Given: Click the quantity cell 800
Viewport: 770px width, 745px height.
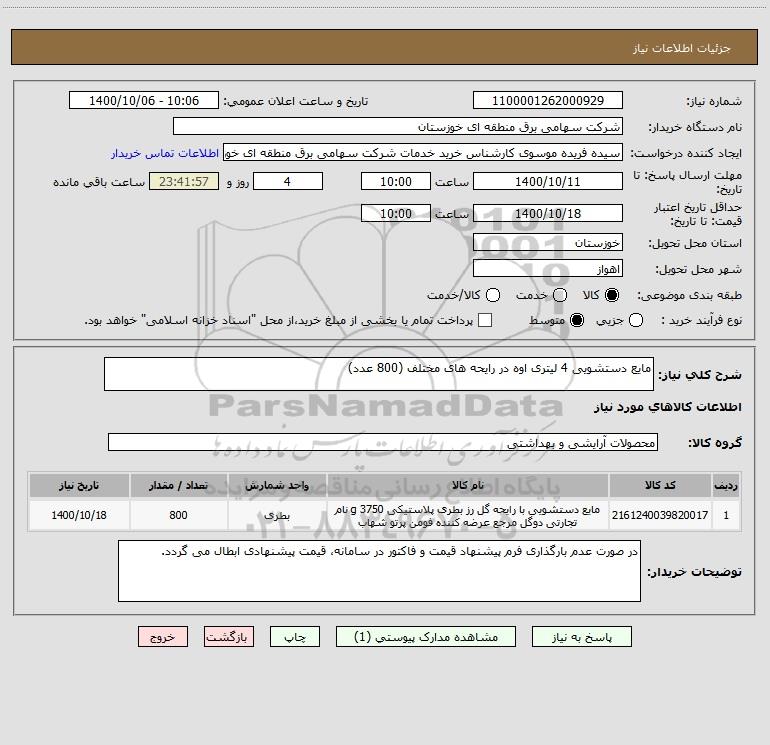Looking at the screenshot, I should [x=178, y=515].
